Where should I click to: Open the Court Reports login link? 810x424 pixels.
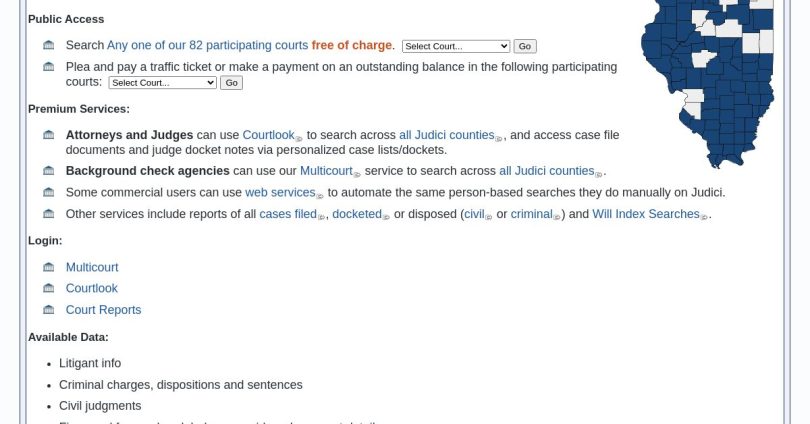103,310
